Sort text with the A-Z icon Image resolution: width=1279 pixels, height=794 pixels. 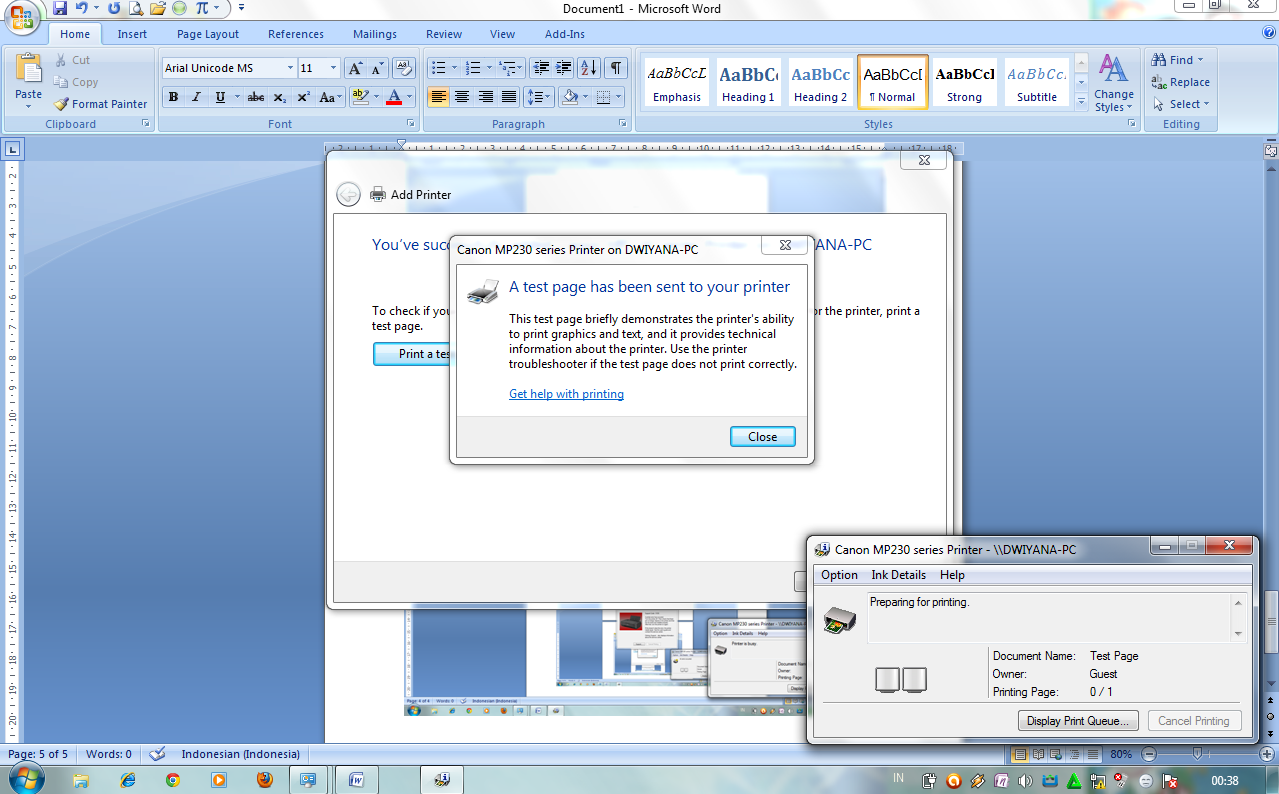589,68
